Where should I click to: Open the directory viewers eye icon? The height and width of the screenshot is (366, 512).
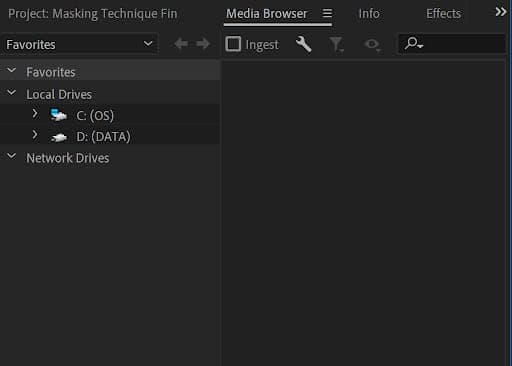click(x=373, y=45)
